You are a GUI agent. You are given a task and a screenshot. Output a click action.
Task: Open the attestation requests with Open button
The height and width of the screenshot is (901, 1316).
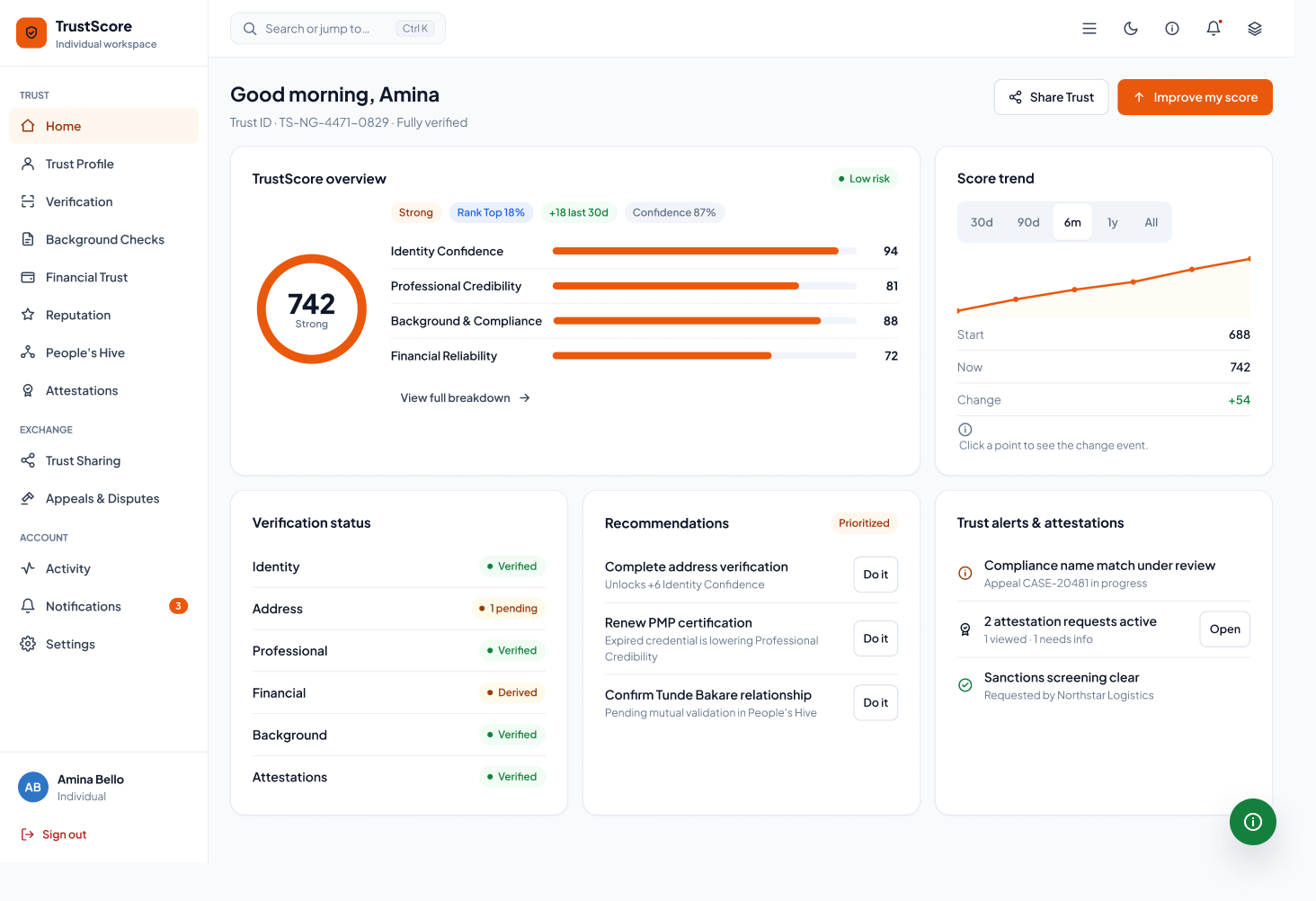click(1224, 629)
